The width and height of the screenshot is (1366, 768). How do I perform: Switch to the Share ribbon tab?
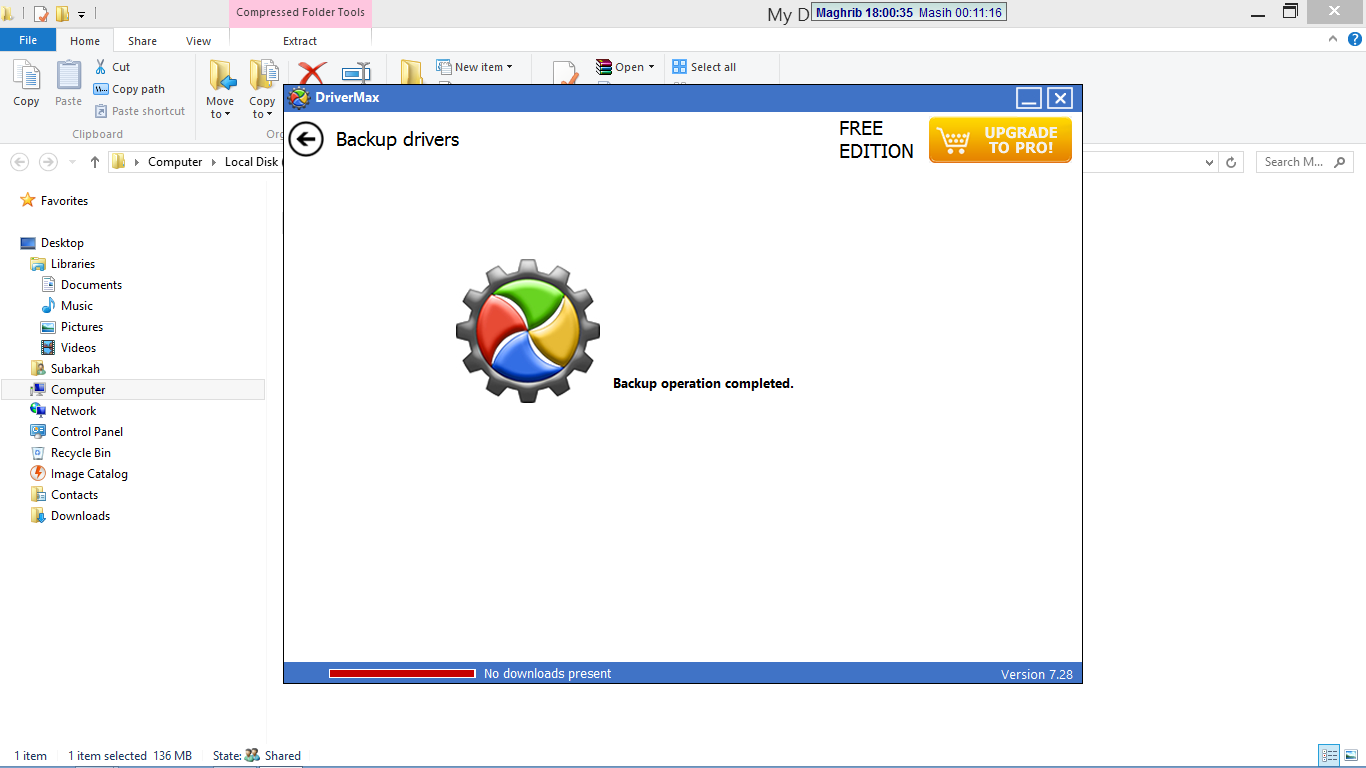(x=142, y=41)
